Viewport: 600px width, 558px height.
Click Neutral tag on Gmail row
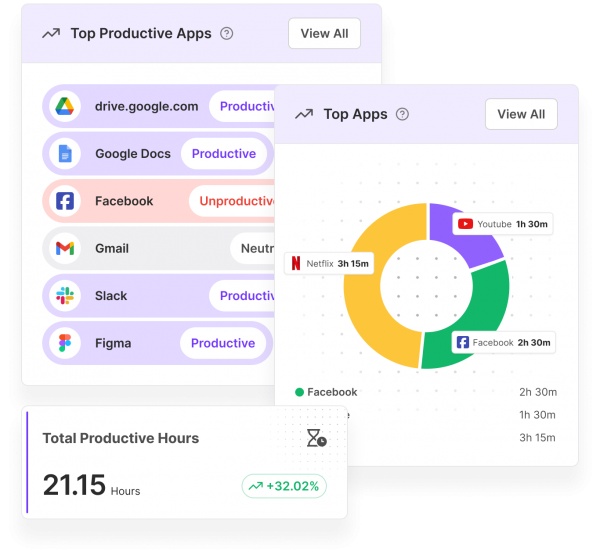tap(253, 248)
